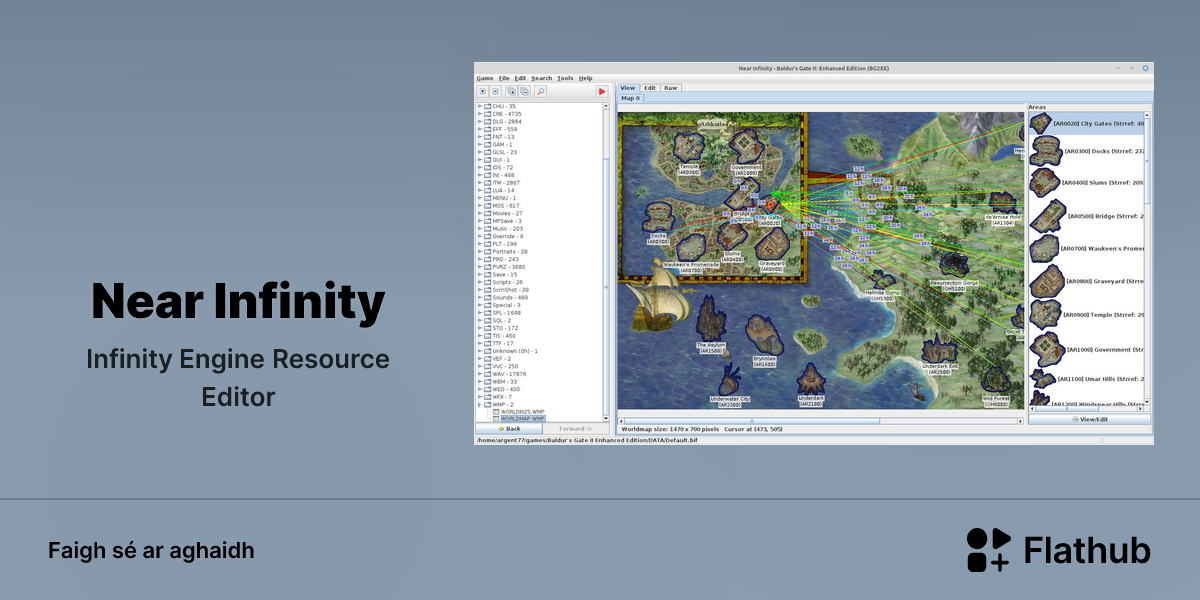Viewport: 1200px width, 600px height.
Task: Expand the ITM - 2867 folder
Action: pos(480,183)
